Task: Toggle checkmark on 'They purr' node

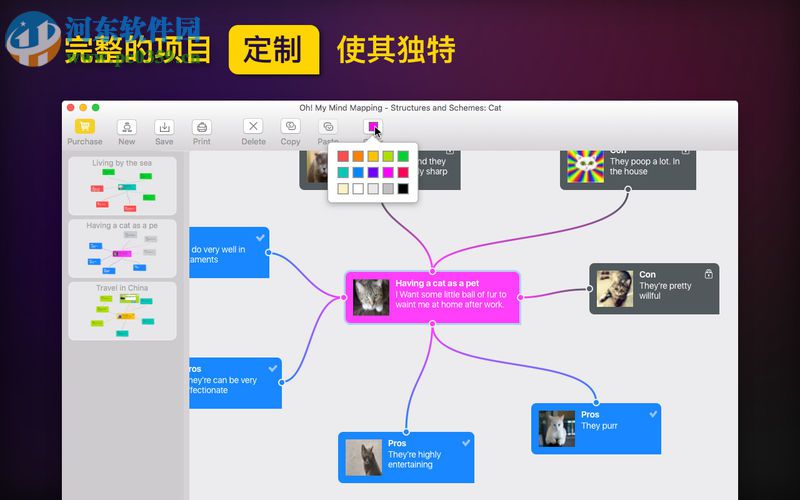Action: click(x=653, y=414)
